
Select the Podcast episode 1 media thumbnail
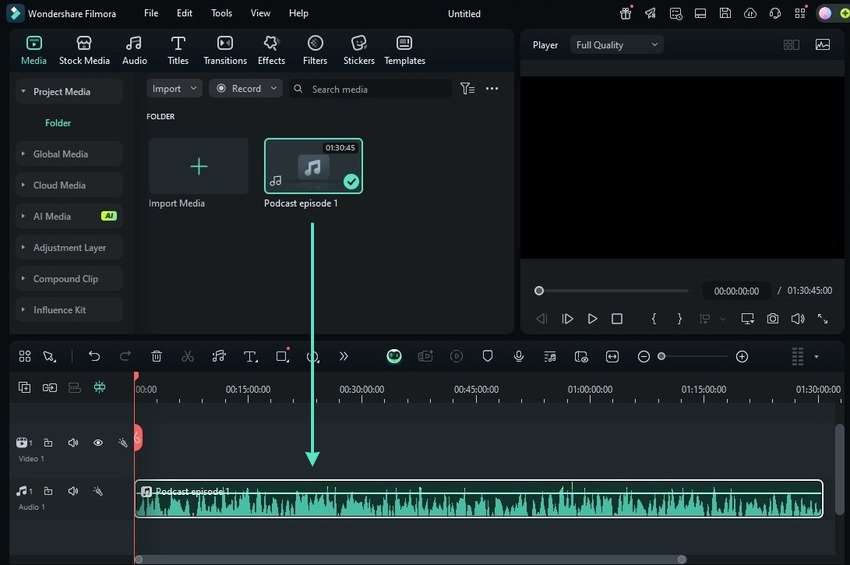tap(313, 166)
